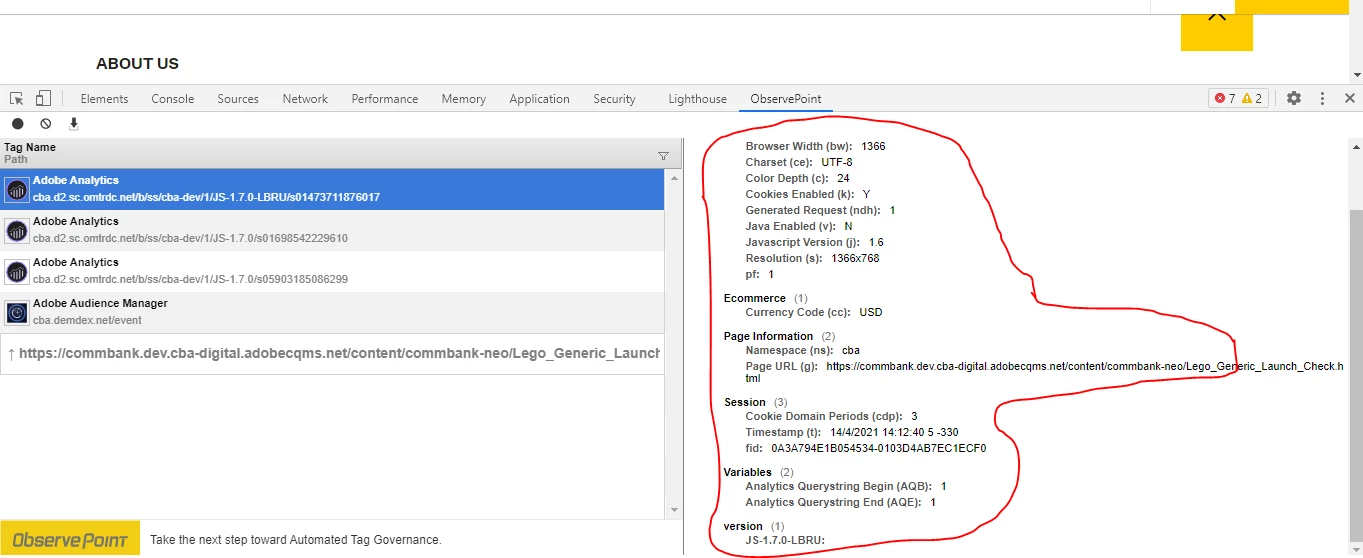Click the version section heading

point(743,526)
